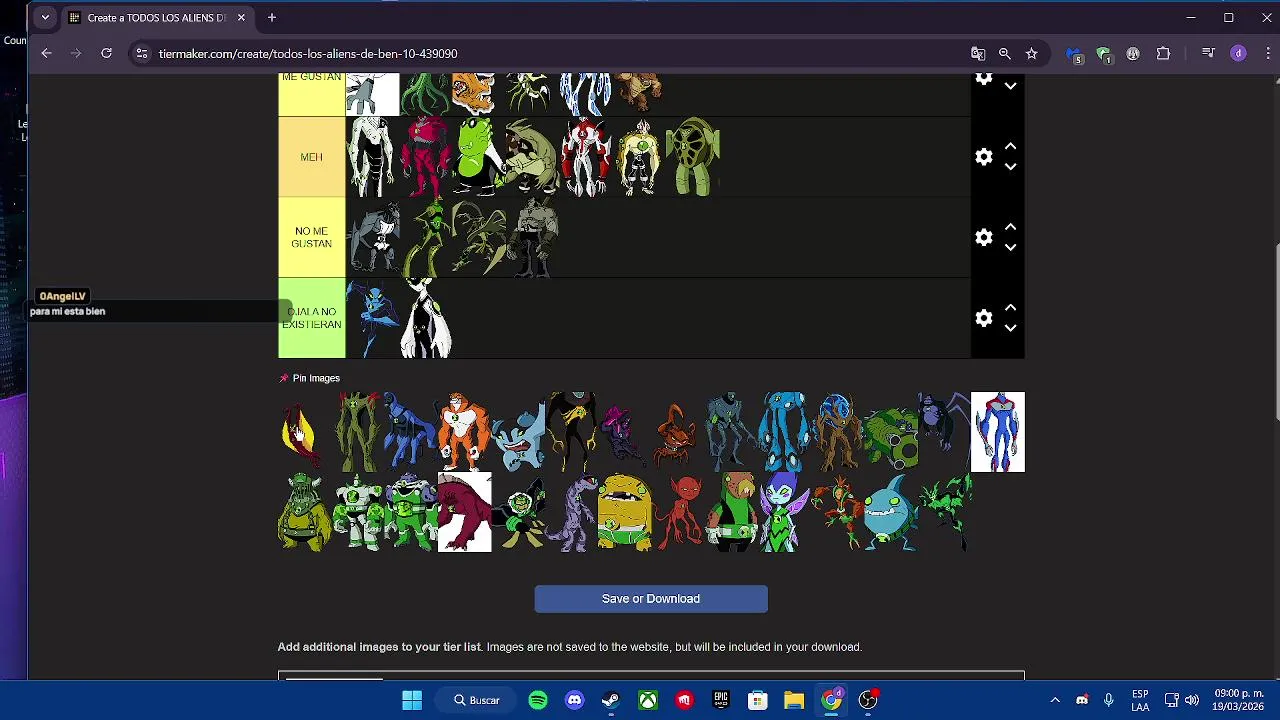Click the Save or Download button
1280x720 pixels.
(651, 599)
